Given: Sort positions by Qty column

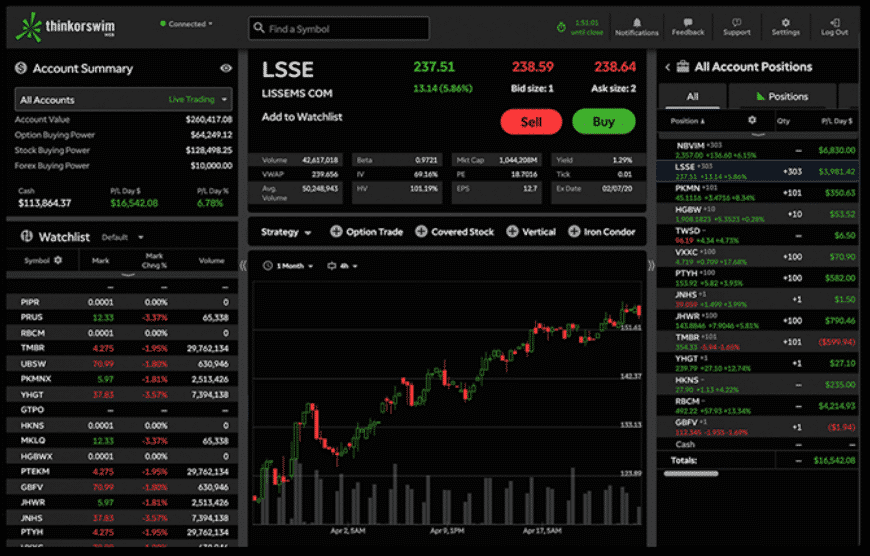Looking at the screenshot, I should pyautogui.click(x=783, y=121).
